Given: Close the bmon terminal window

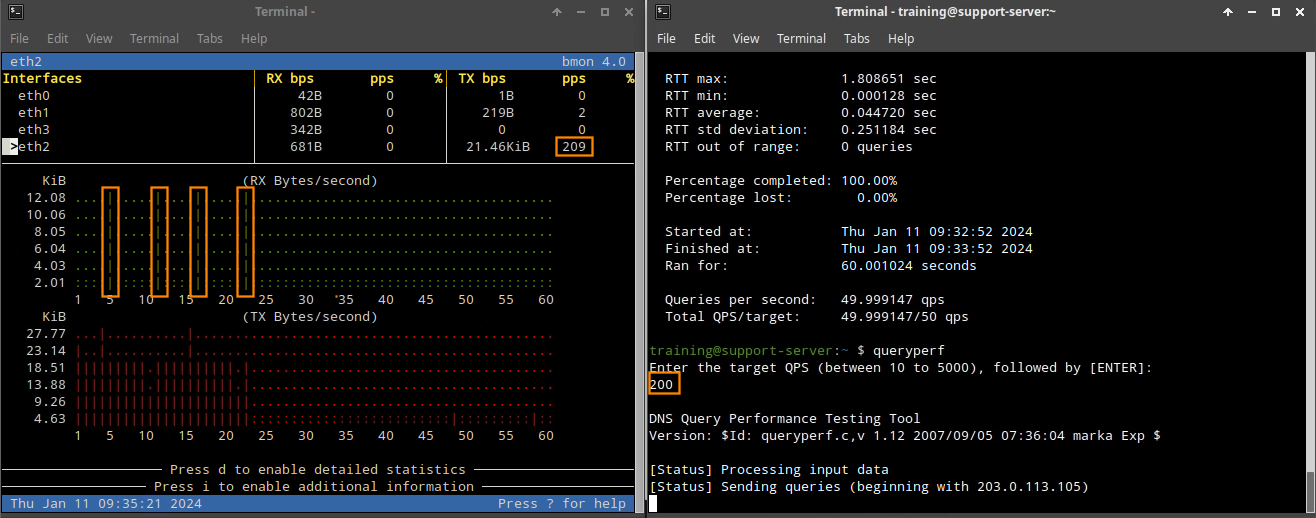Looking at the screenshot, I should click(x=627, y=12).
